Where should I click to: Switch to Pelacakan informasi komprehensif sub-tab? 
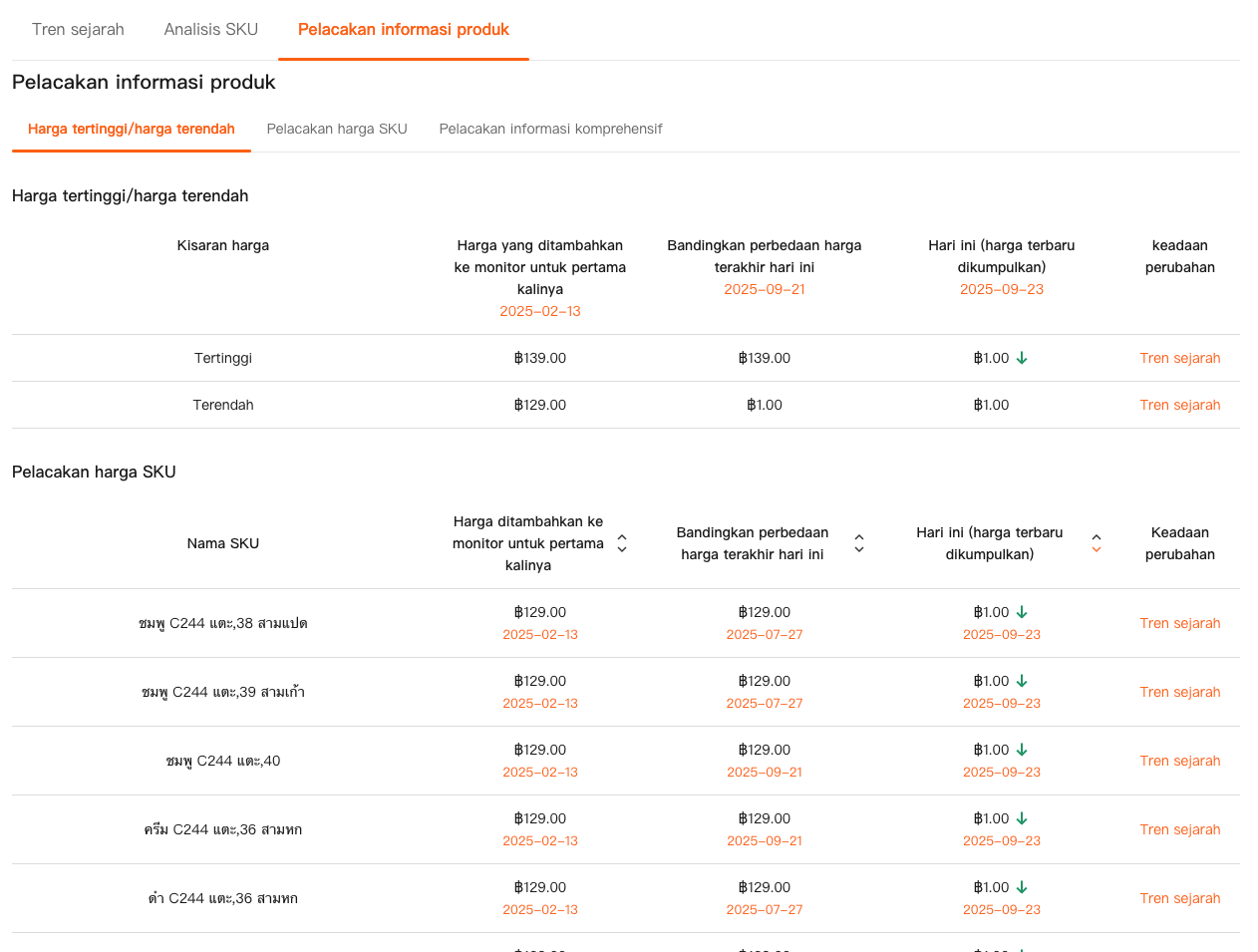[x=550, y=129]
